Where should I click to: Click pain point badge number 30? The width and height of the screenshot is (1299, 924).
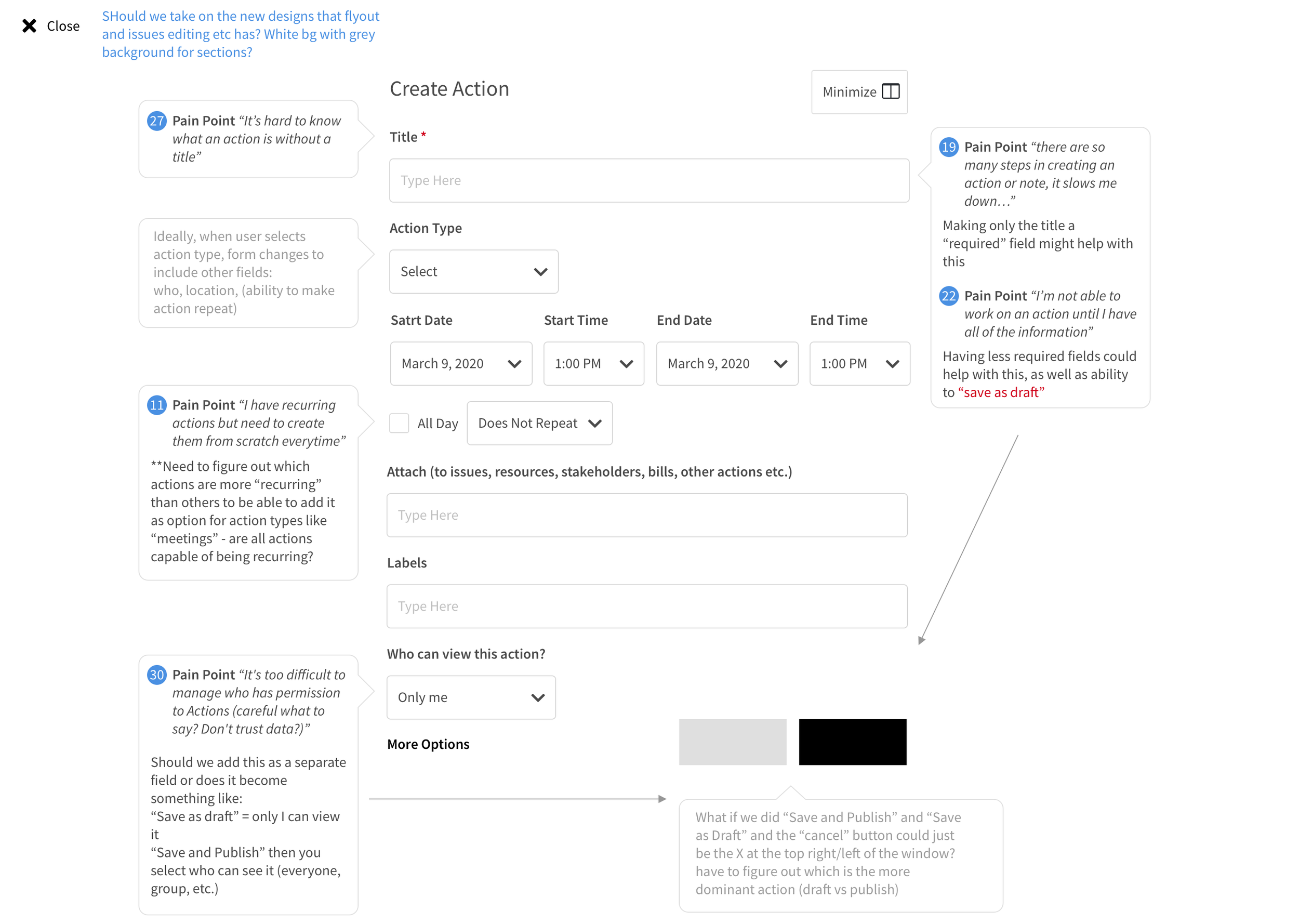click(156, 675)
